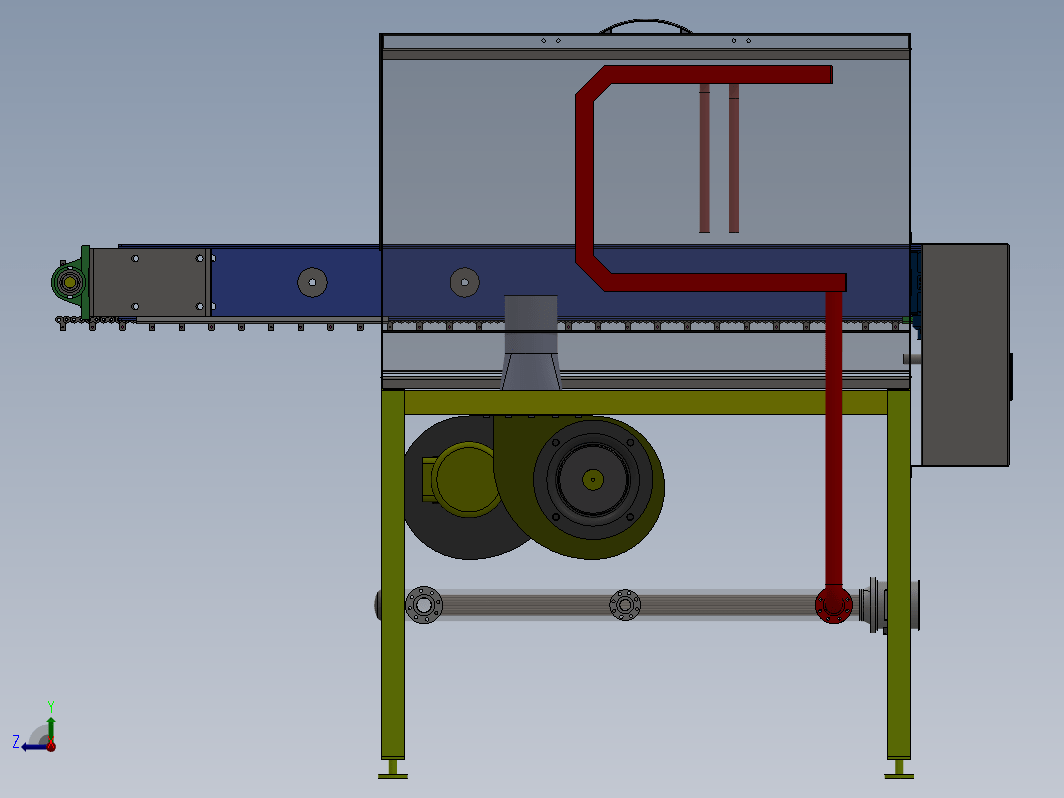Image resolution: width=1064 pixels, height=798 pixels.
Task: Select the right olive frame leg
Action: [899, 574]
